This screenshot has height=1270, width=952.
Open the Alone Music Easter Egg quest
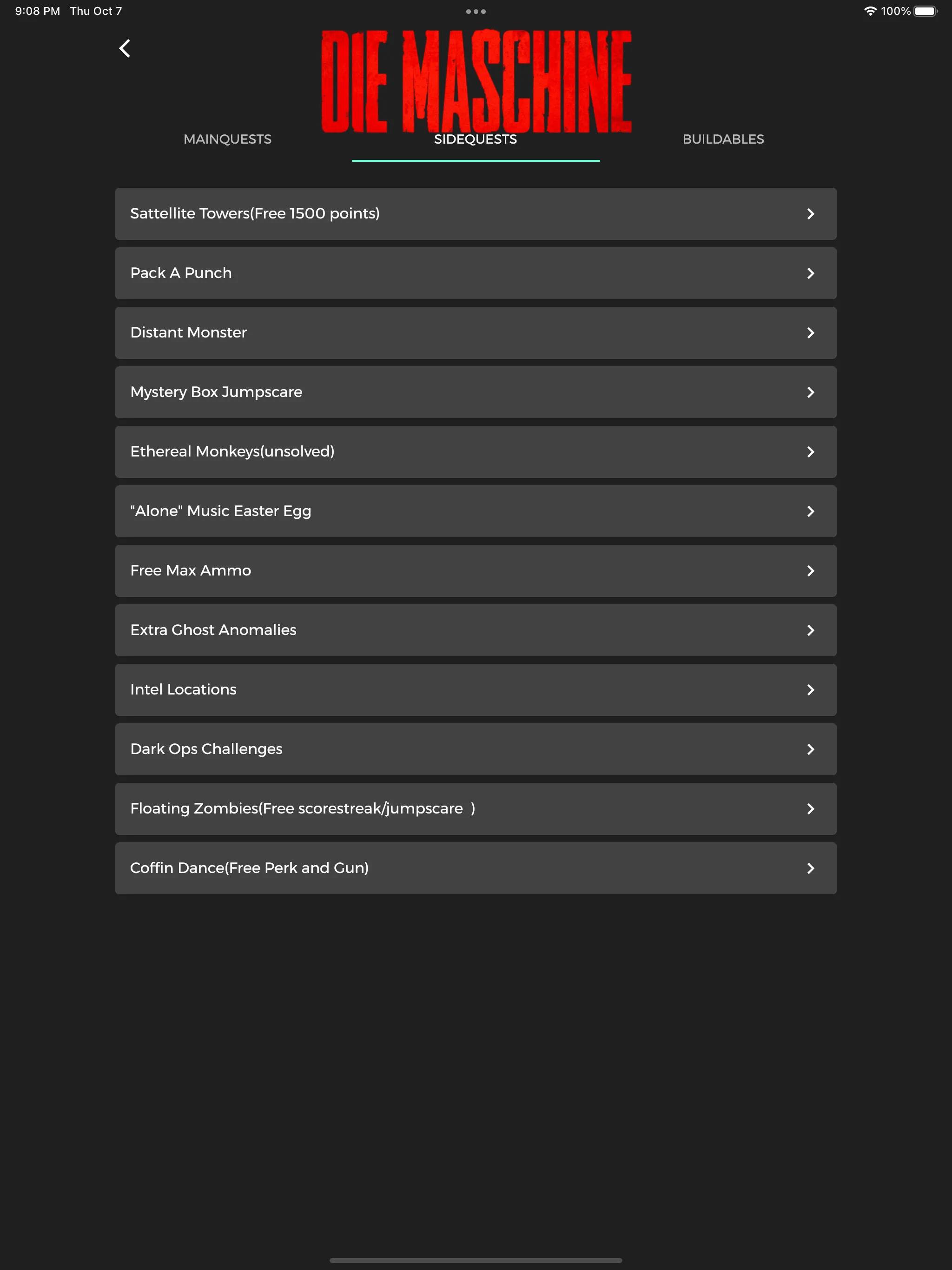click(x=476, y=511)
